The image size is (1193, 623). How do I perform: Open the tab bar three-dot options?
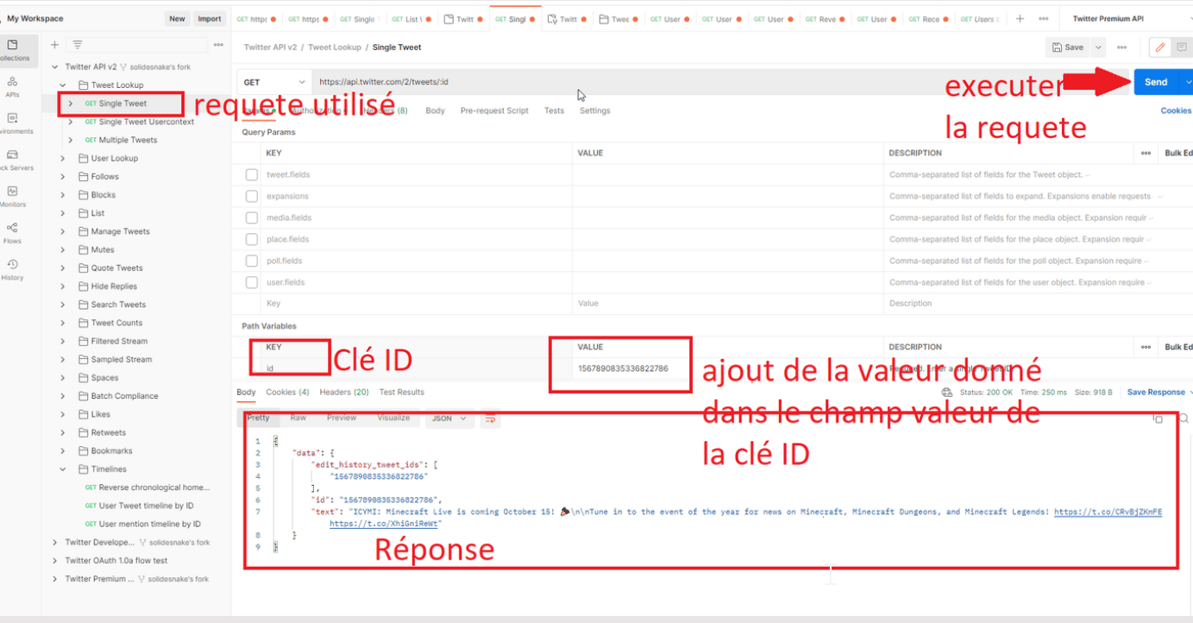(x=1043, y=19)
